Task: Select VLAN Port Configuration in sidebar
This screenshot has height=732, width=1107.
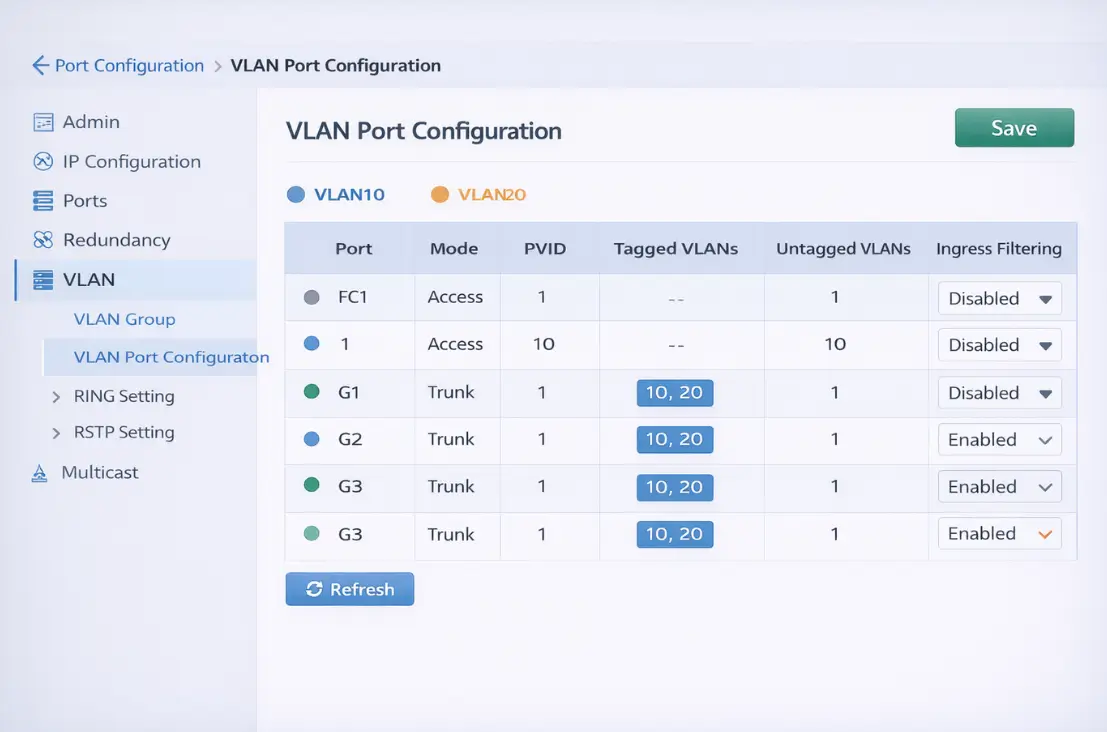Action: tap(171, 357)
